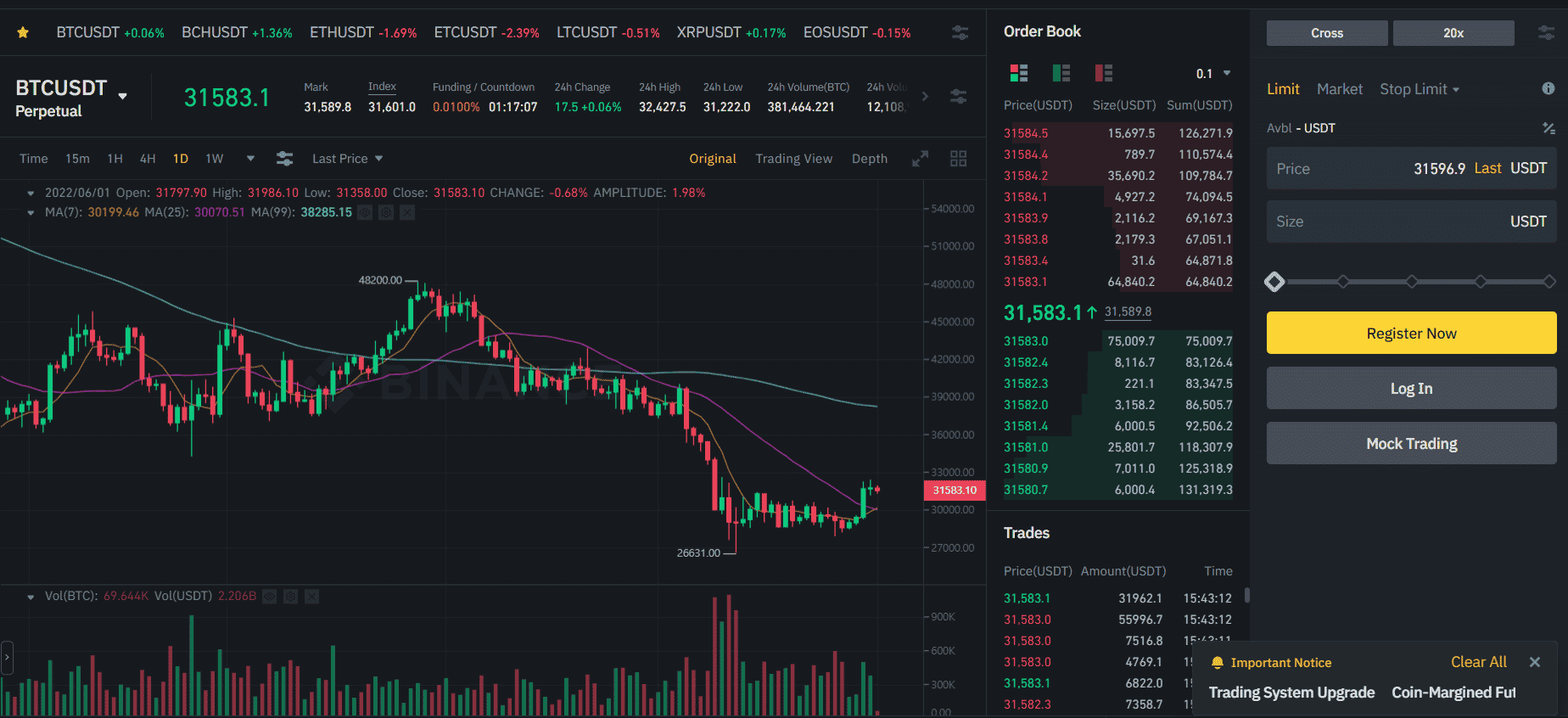The width and height of the screenshot is (1568, 718).
Task: Click the Size input field
Action: pyautogui.click(x=1392, y=222)
